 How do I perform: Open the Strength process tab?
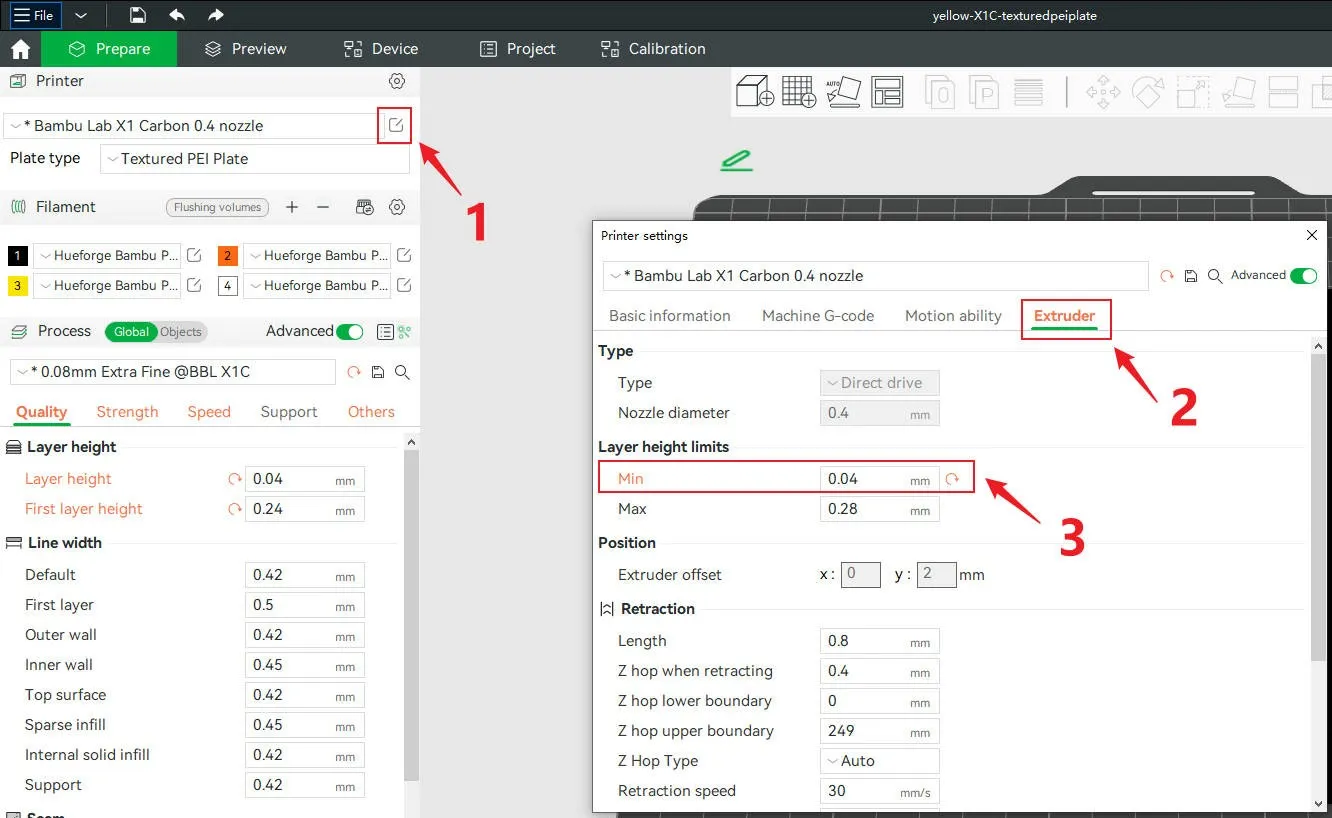click(x=127, y=412)
